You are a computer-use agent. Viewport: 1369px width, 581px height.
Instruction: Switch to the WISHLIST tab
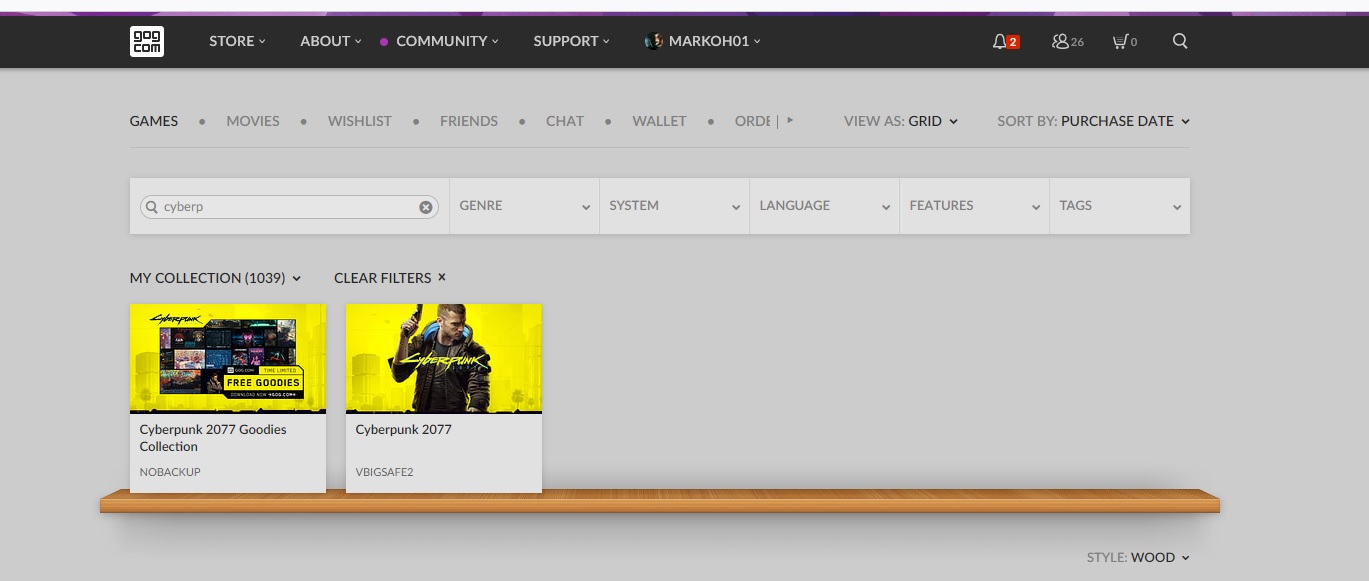[360, 121]
